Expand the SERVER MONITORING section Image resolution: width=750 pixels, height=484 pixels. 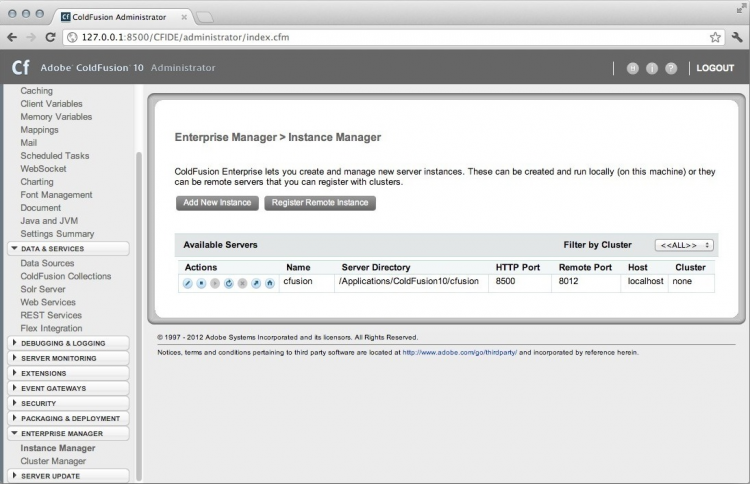[x=68, y=358]
